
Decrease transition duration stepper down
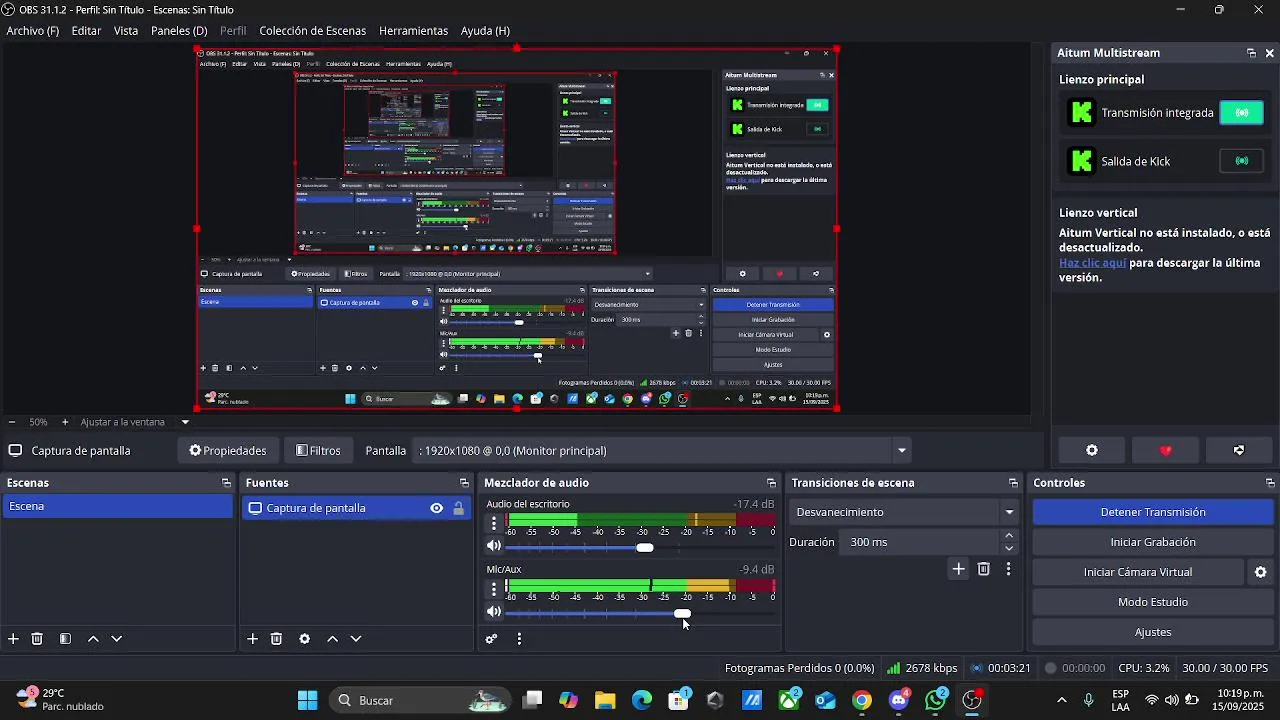tap(1009, 548)
